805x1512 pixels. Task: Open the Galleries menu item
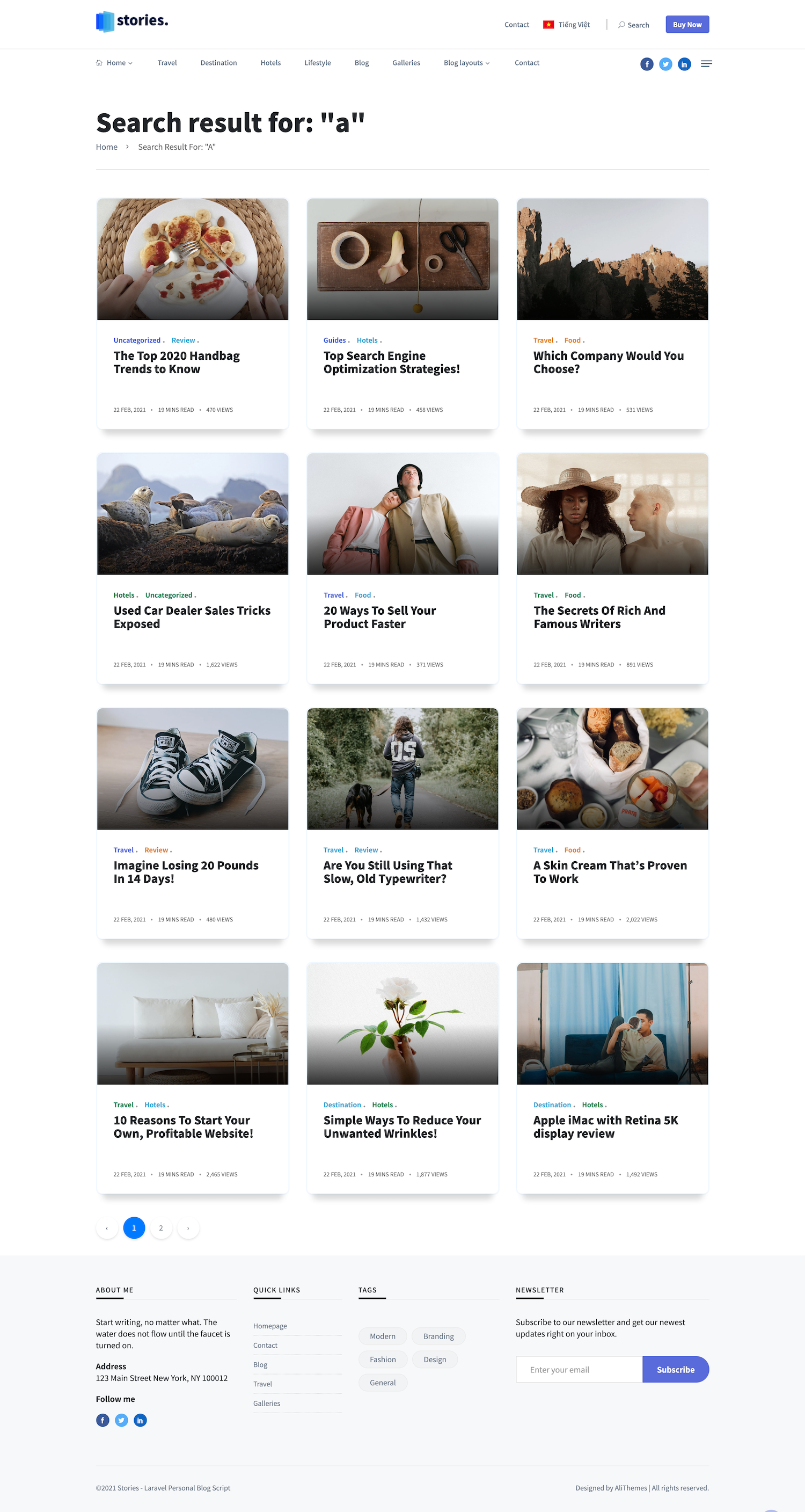pos(406,63)
